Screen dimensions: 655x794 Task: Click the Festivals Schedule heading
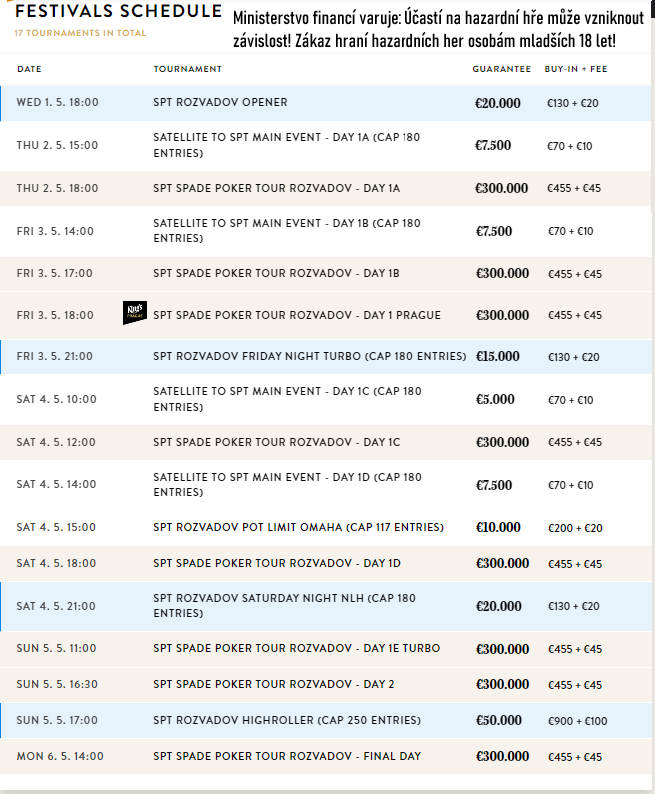click(118, 13)
